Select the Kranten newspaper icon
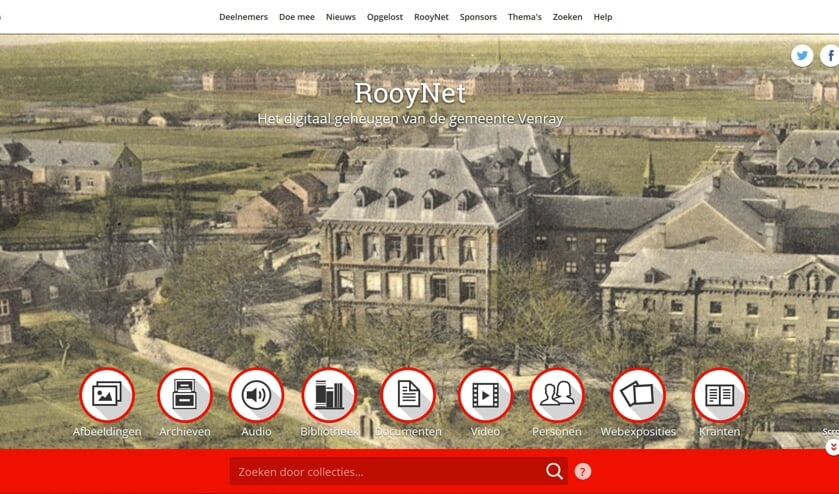This screenshot has width=839, height=494. point(720,396)
